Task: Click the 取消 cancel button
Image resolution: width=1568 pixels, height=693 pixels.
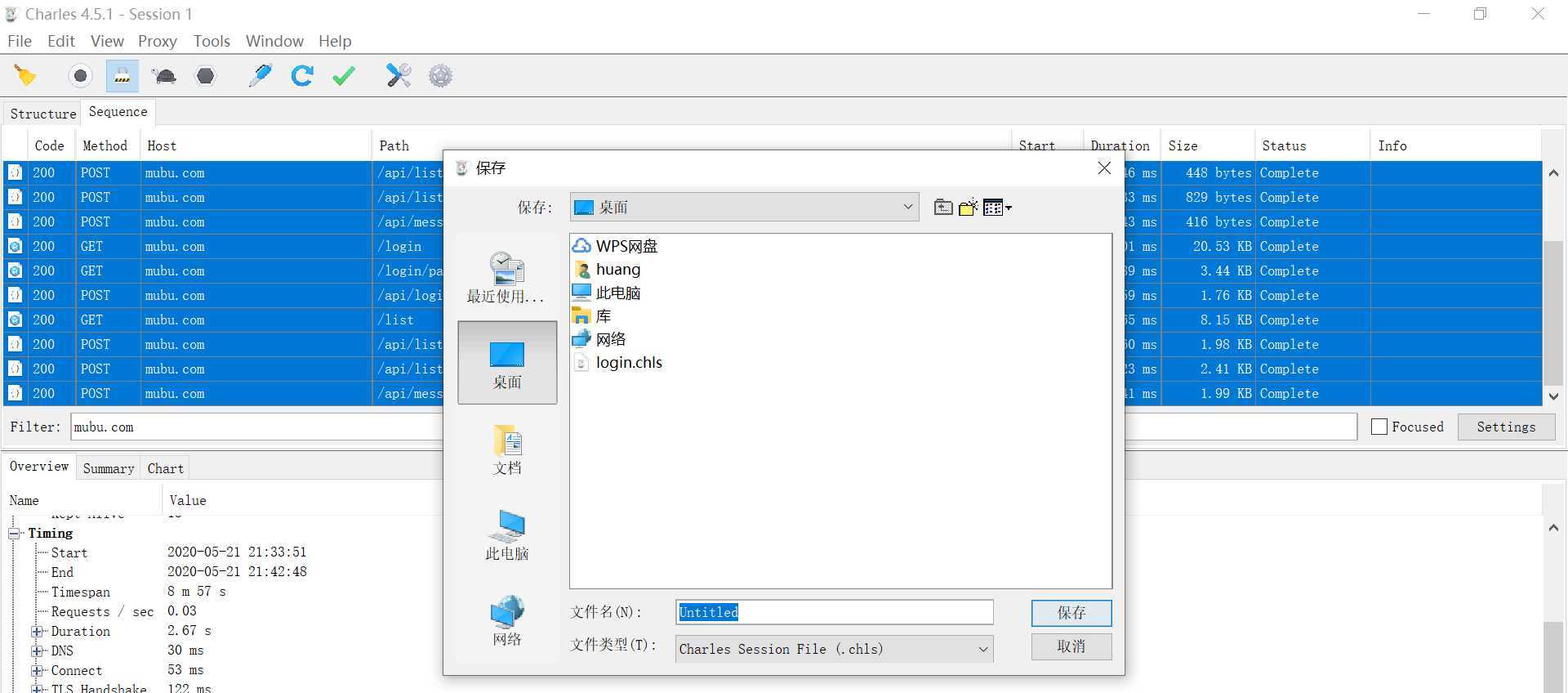Action: pyautogui.click(x=1071, y=646)
